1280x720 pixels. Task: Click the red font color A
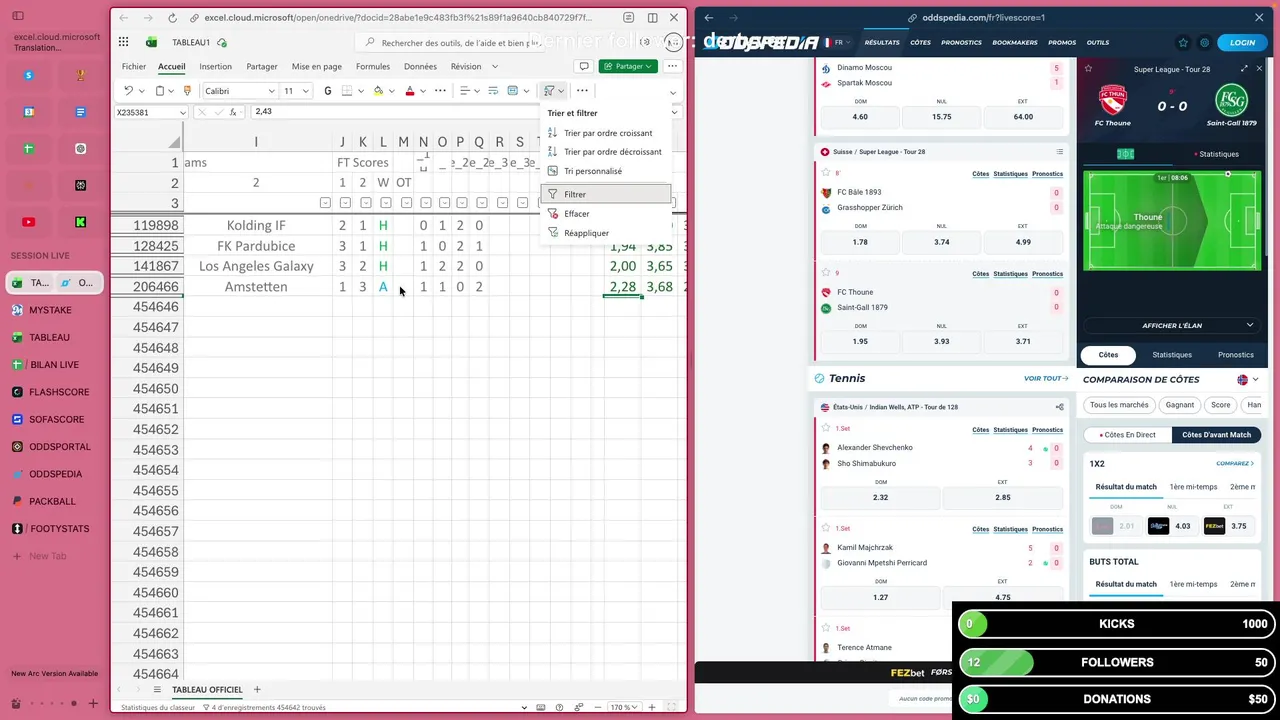pos(410,91)
